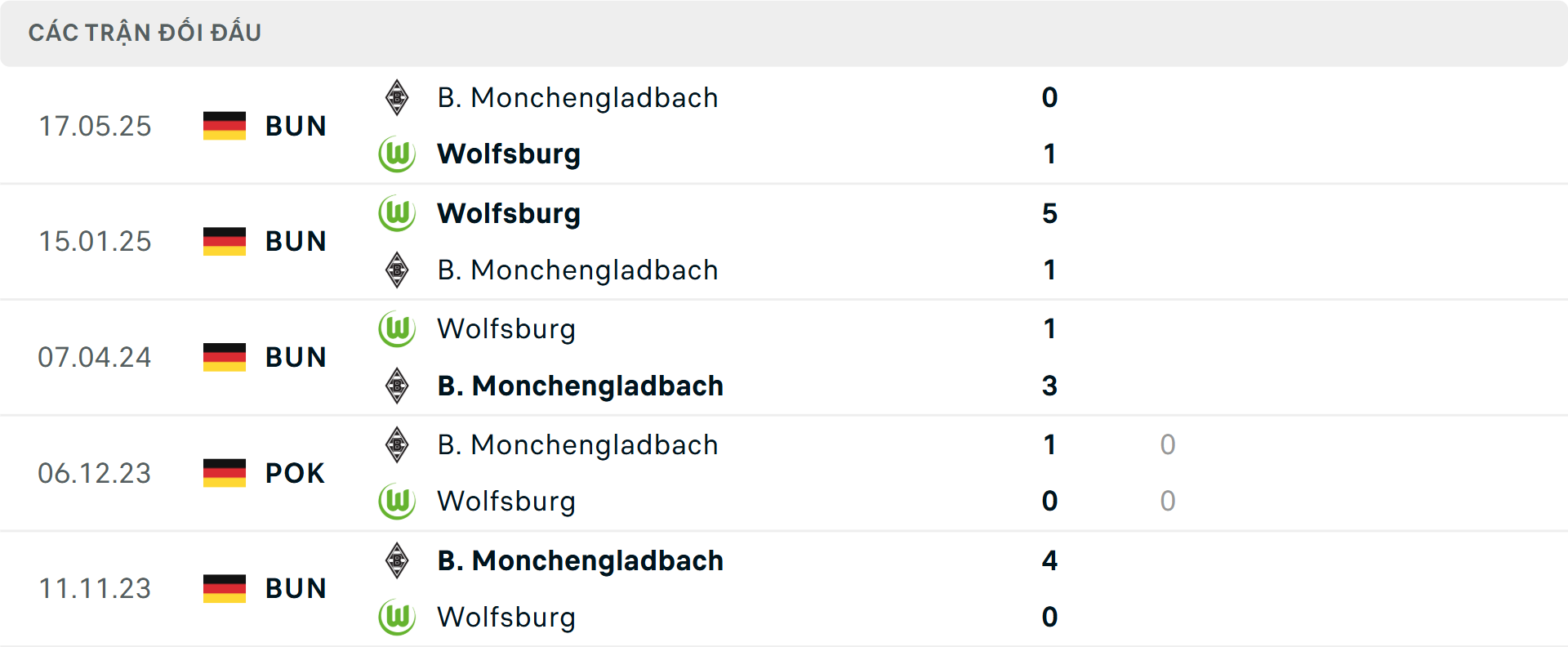Select the Monchengladbach logo in the 11.11.23 row
The image size is (1568, 647).
[397, 560]
